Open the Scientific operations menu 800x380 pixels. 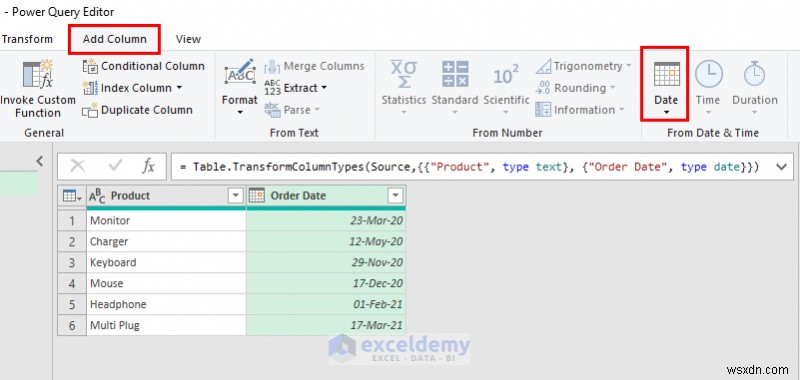point(506,88)
